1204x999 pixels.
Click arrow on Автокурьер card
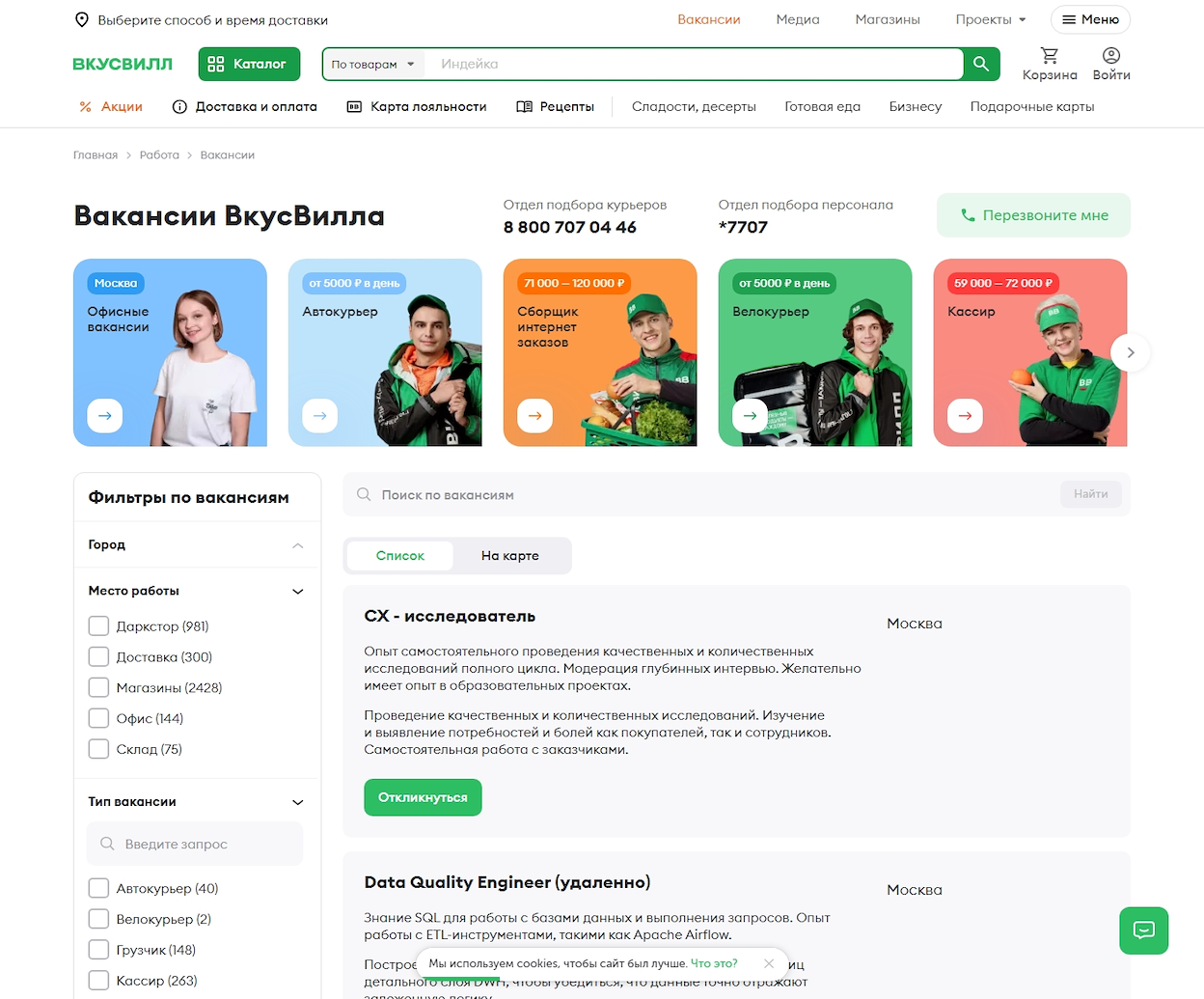320,416
